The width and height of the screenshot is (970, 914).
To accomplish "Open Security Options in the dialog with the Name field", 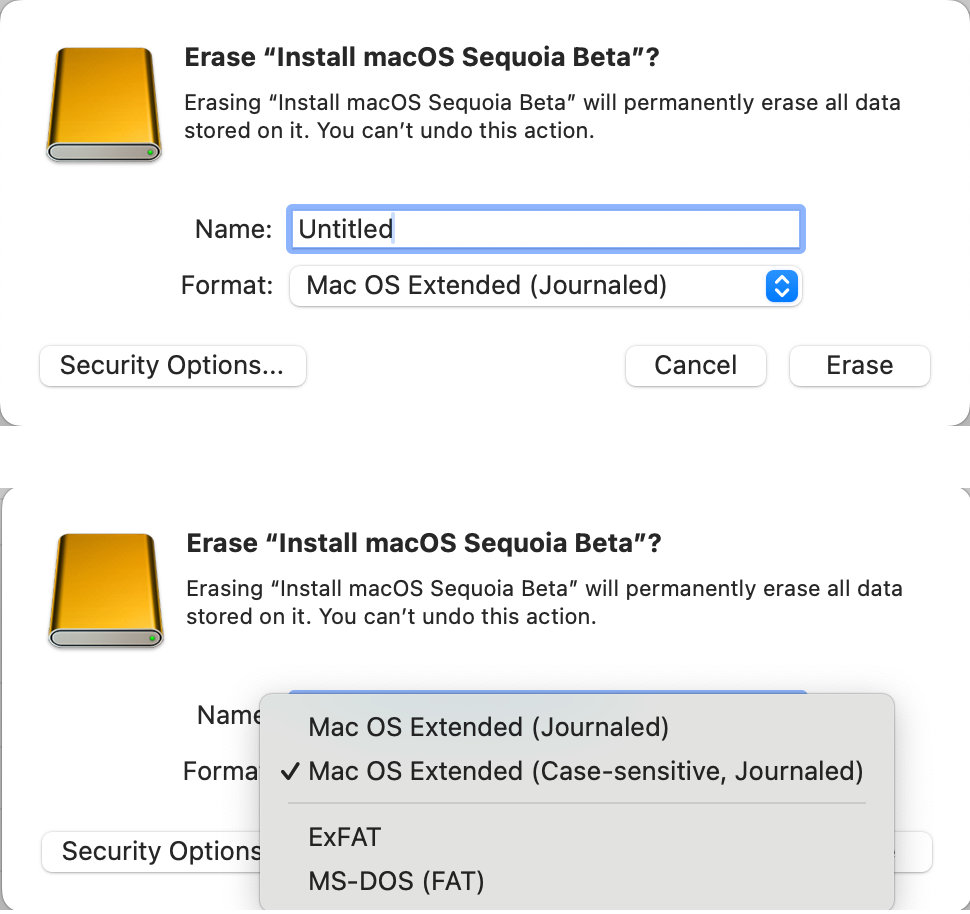I will click(x=172, y=366).
